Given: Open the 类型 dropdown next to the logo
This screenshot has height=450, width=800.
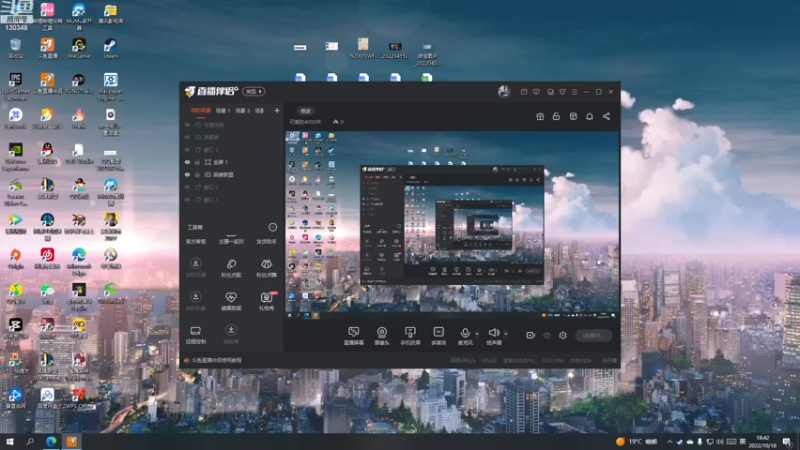Looking at the screenshot, I should pos(254,91).
